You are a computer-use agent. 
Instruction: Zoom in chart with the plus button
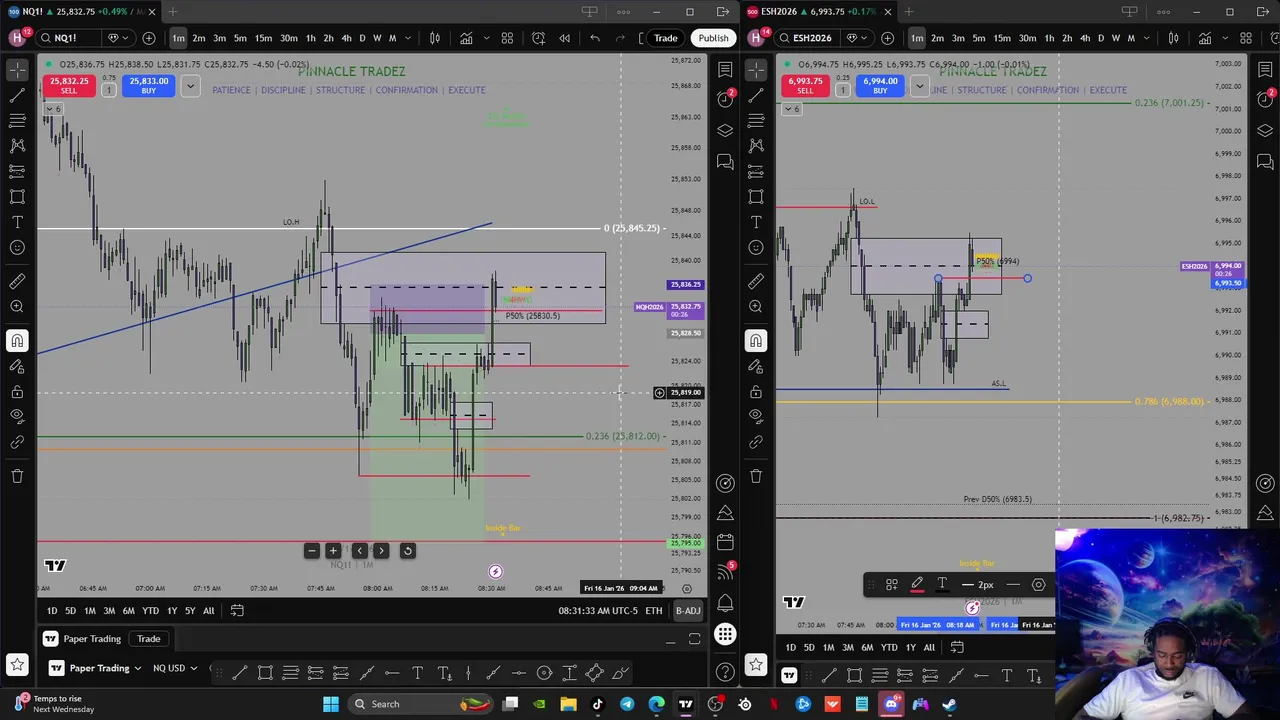coord(333,551)
